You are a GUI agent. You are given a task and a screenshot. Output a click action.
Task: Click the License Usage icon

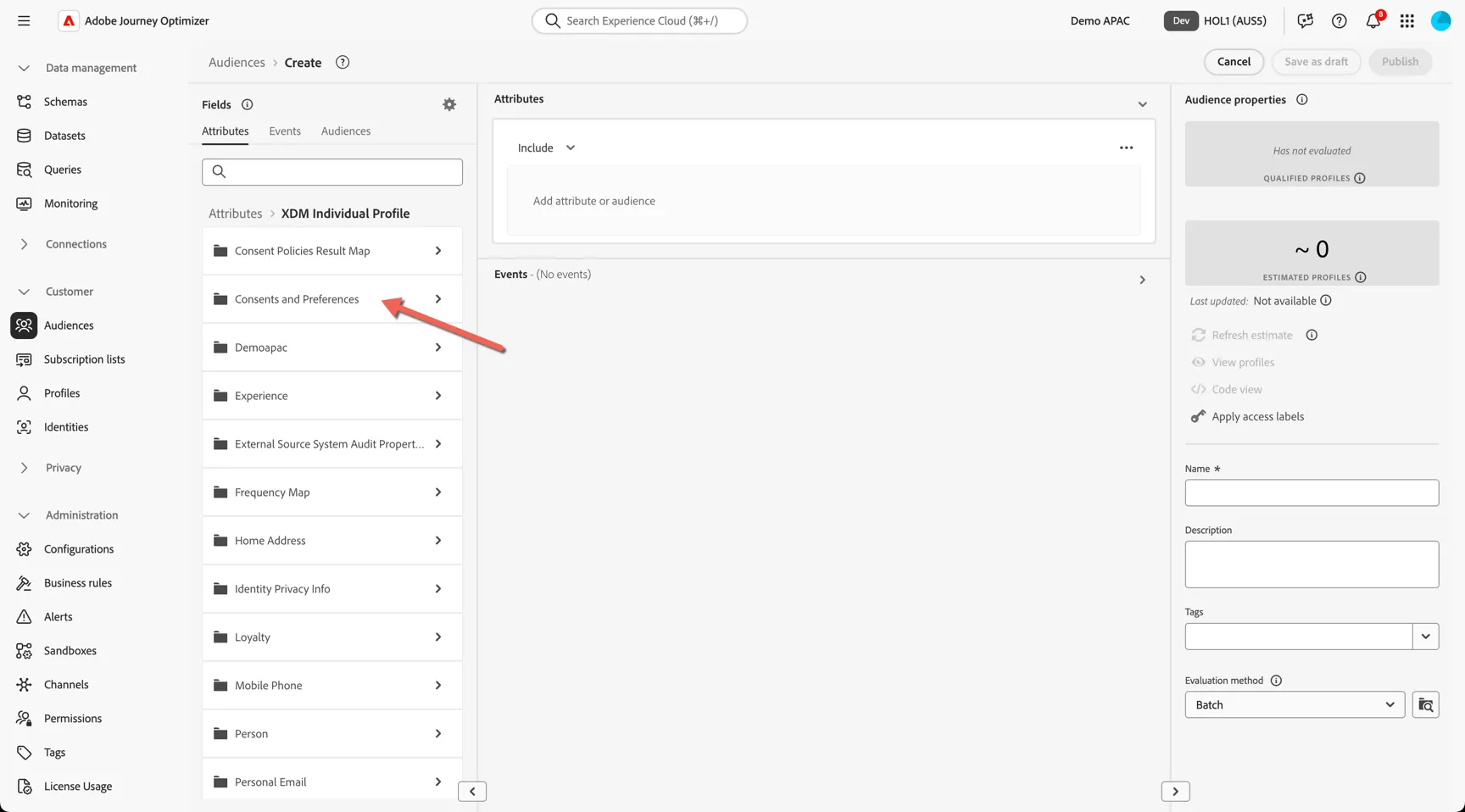point(24,787)
